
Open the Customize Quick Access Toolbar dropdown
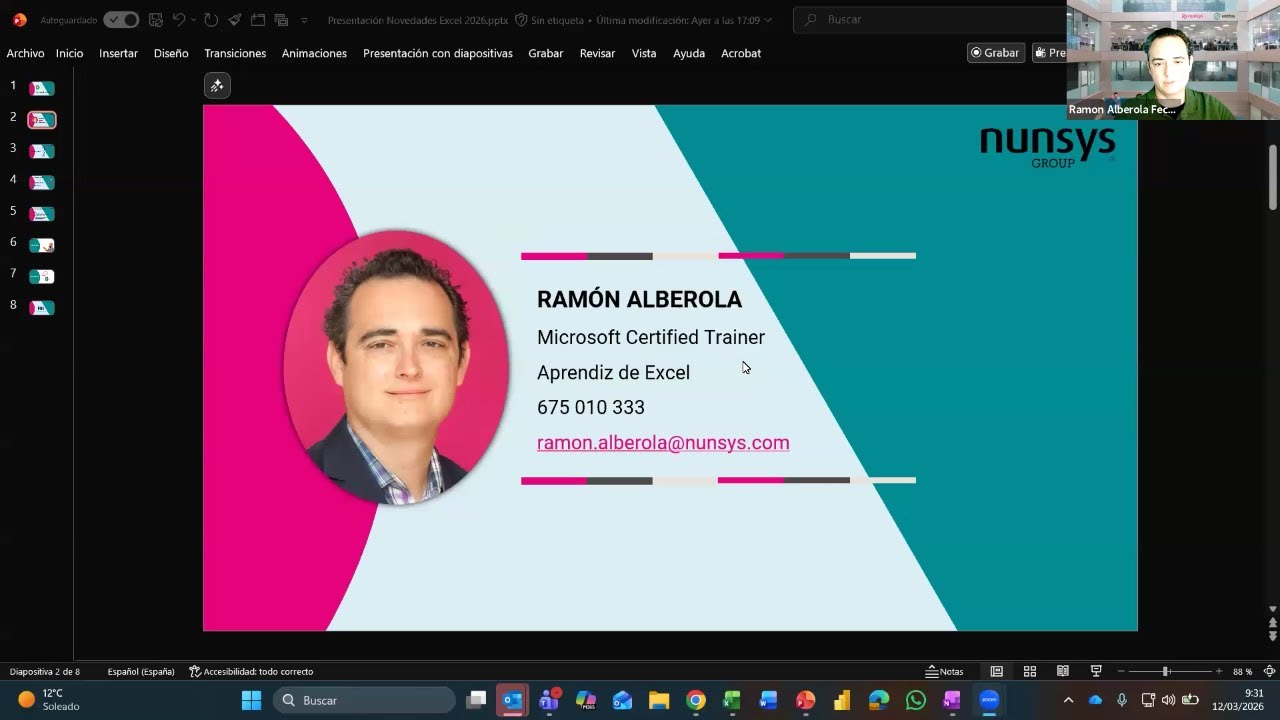(304, 20)
